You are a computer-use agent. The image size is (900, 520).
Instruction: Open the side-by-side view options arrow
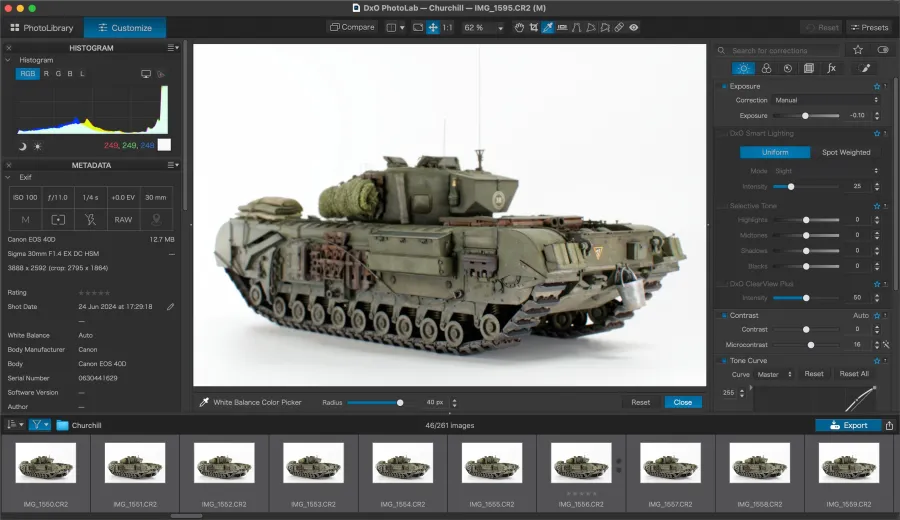click(402, 28)
